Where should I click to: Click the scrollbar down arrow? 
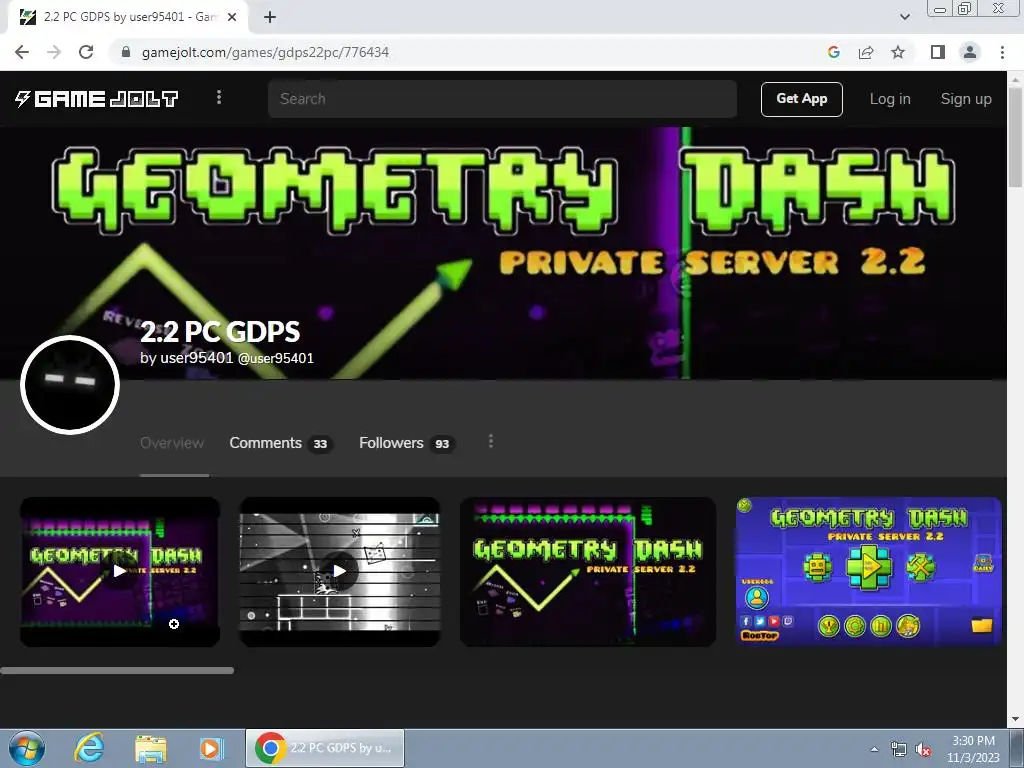tap(1015, 719)
